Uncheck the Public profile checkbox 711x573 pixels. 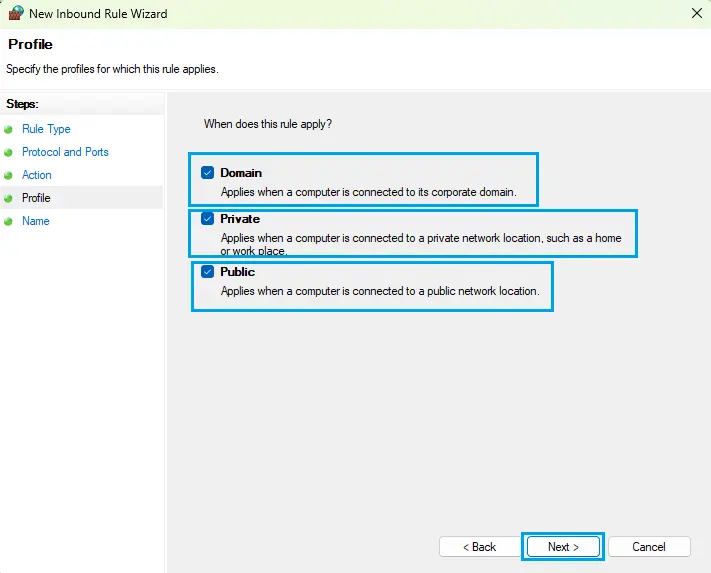(x=207, y=272)
